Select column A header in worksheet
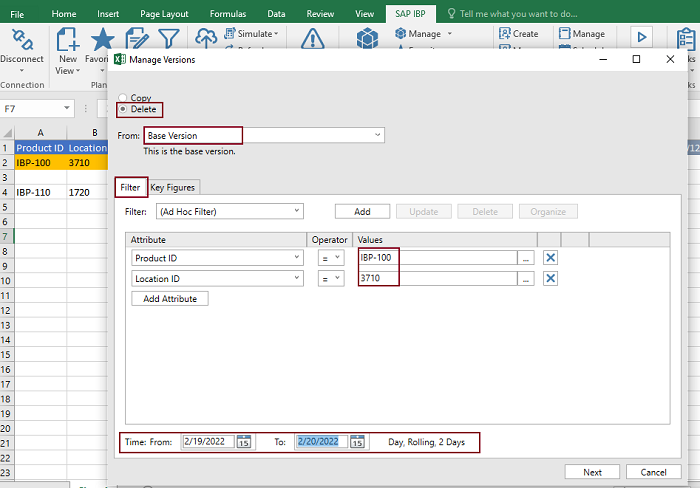700x488 pixels. (41, 132)
